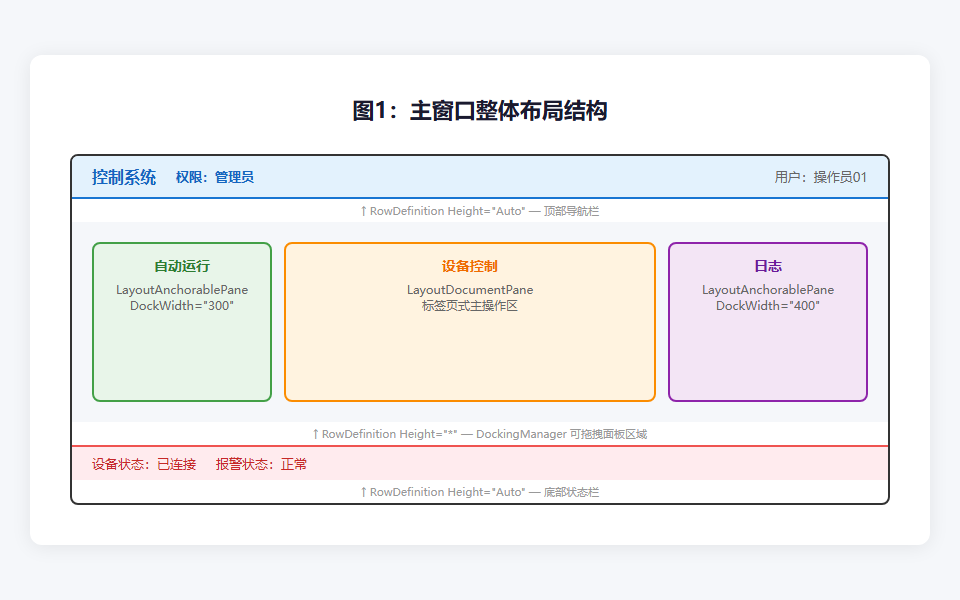Select the 标签页式主操作区 text
The width and height of the screenshot is (960, 600).
click(x=470, y=306)
